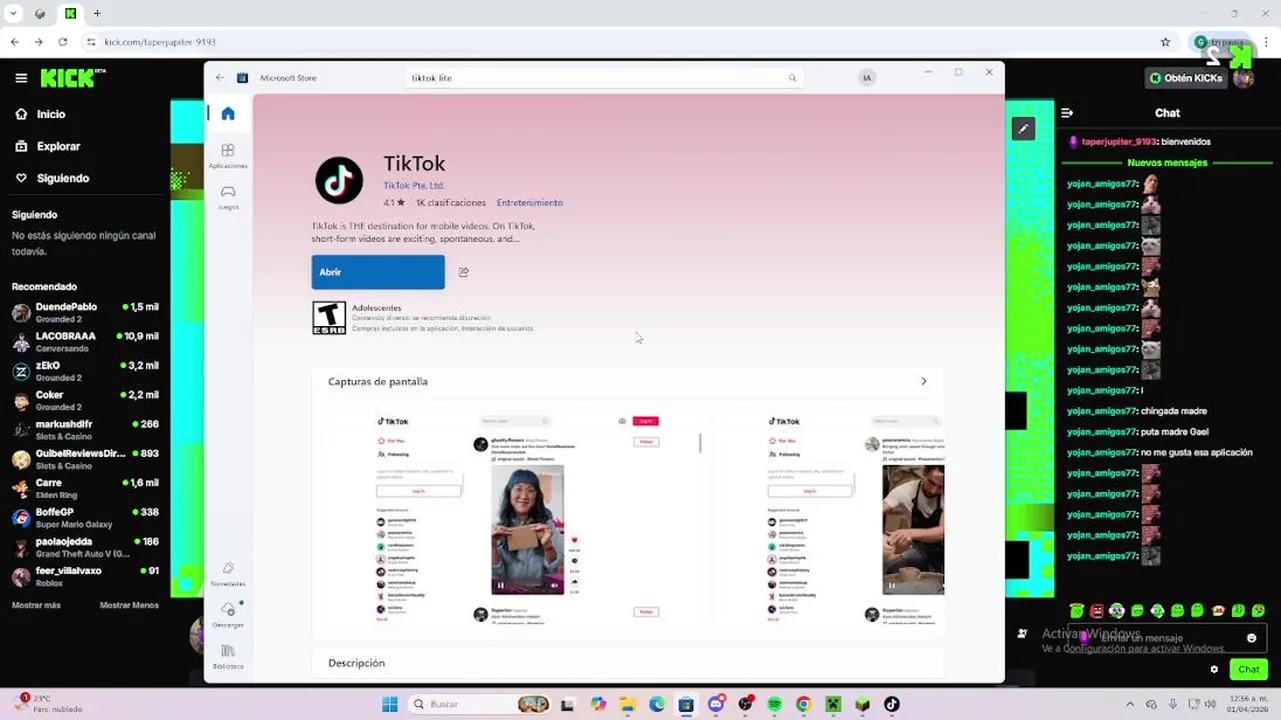Click the Obtén KICKs button
1281x720 pixels.
coord(1186,78)
